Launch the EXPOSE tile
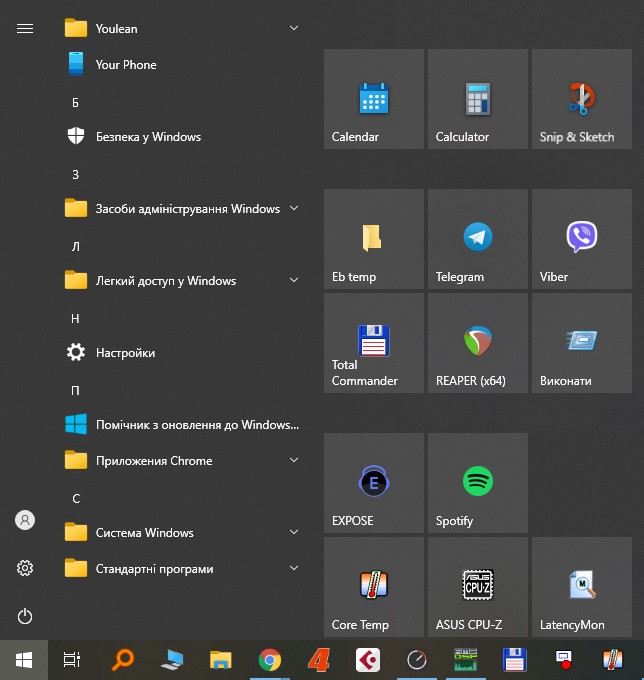The image size is (644, 680). (373, 483)
